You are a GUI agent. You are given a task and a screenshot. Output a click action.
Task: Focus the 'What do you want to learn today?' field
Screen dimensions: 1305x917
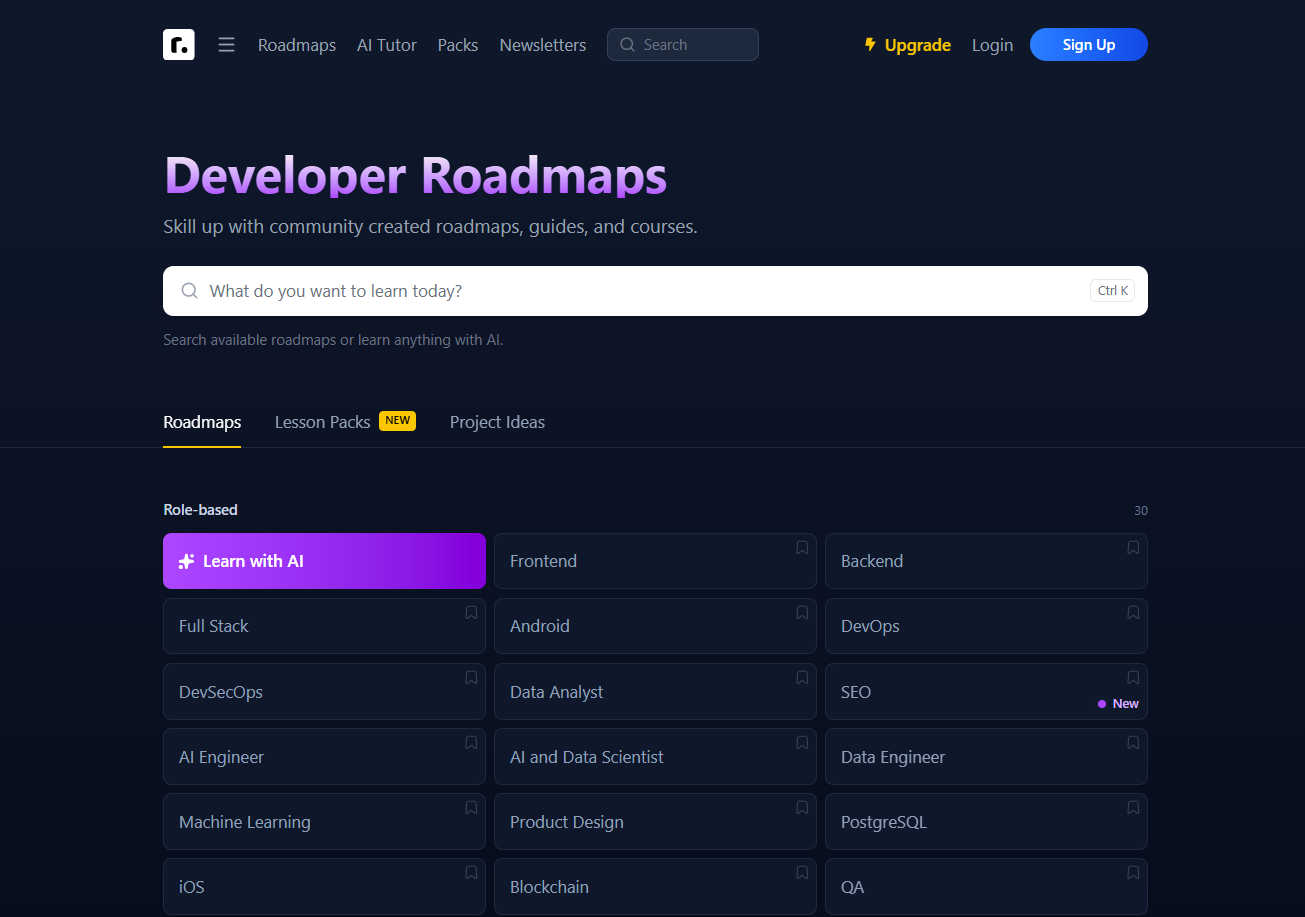click(x=655, y=291)
